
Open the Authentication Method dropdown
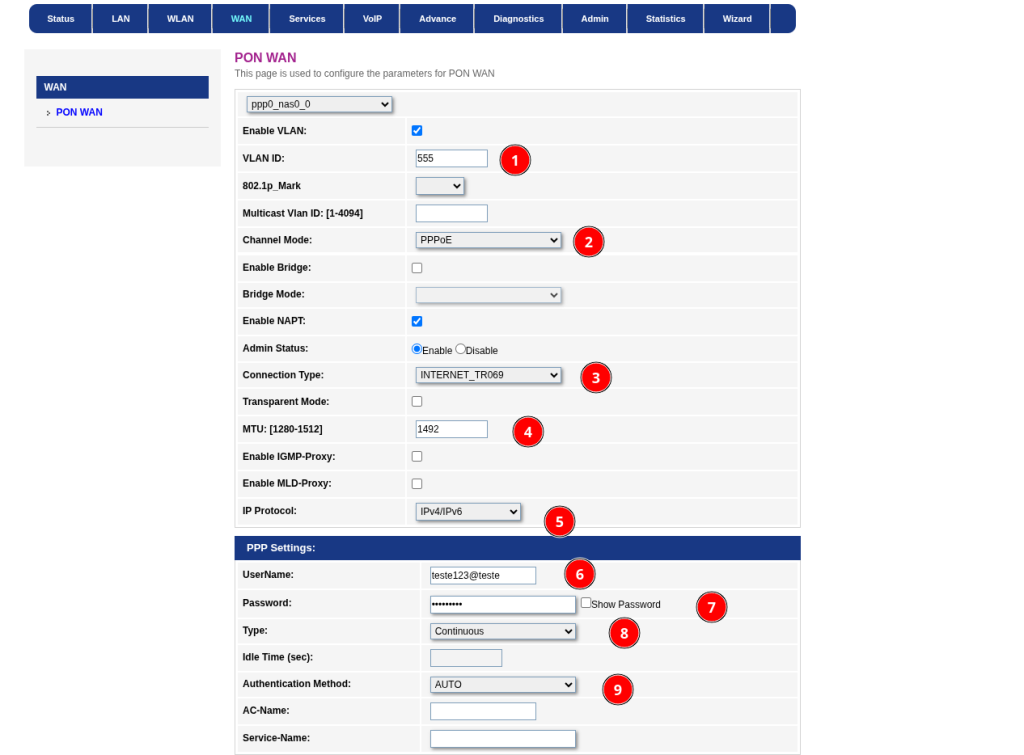(503, 684)
